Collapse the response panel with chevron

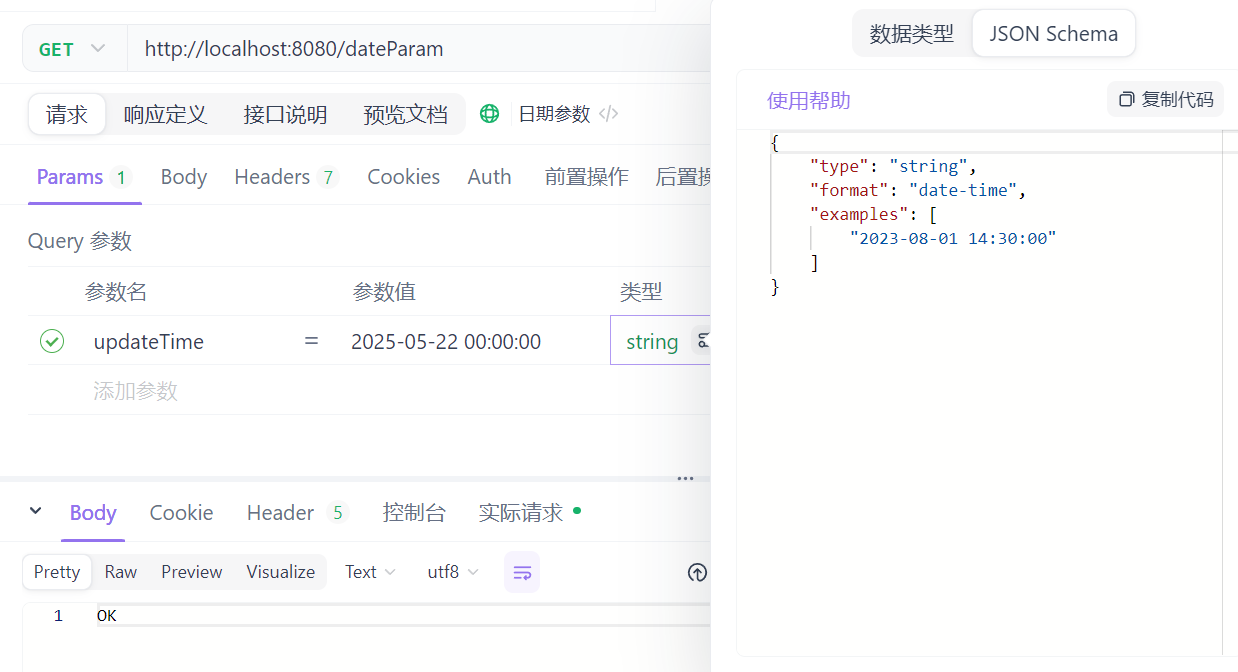[36, 511]
